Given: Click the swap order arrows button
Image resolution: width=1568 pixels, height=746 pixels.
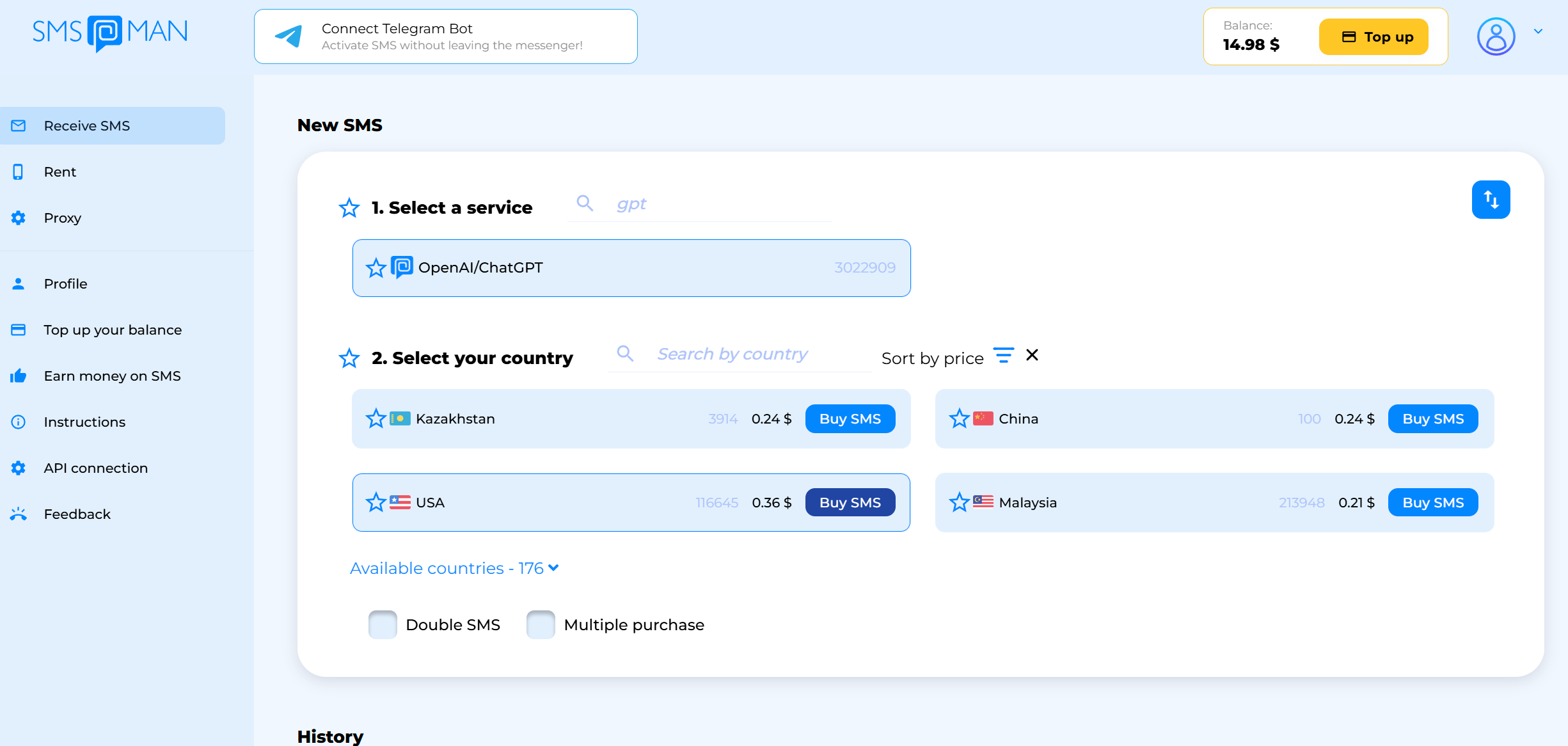Looking at the screenshot, I should [x=1491, y=200].
